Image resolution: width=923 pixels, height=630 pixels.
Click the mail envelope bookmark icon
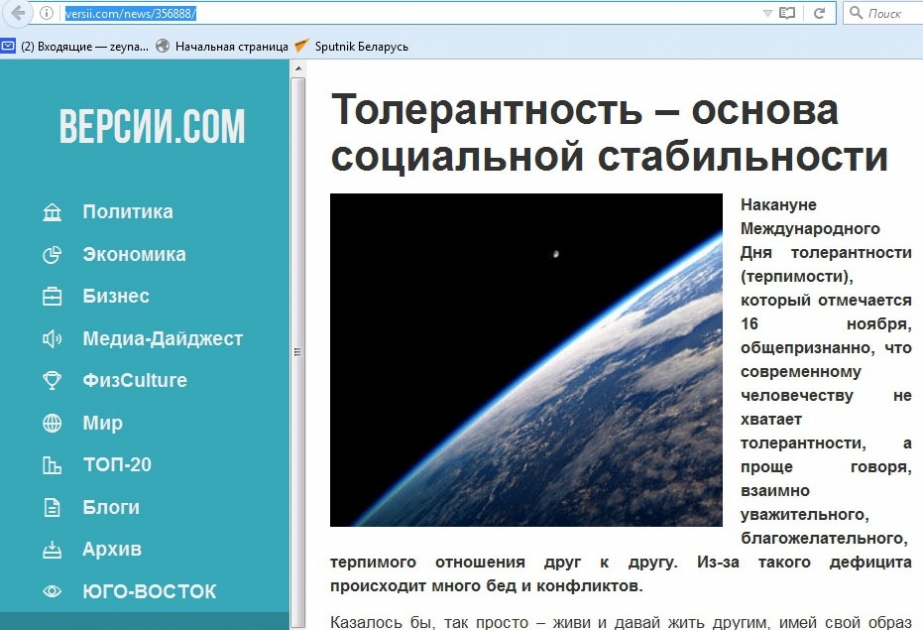click(8, 46)
